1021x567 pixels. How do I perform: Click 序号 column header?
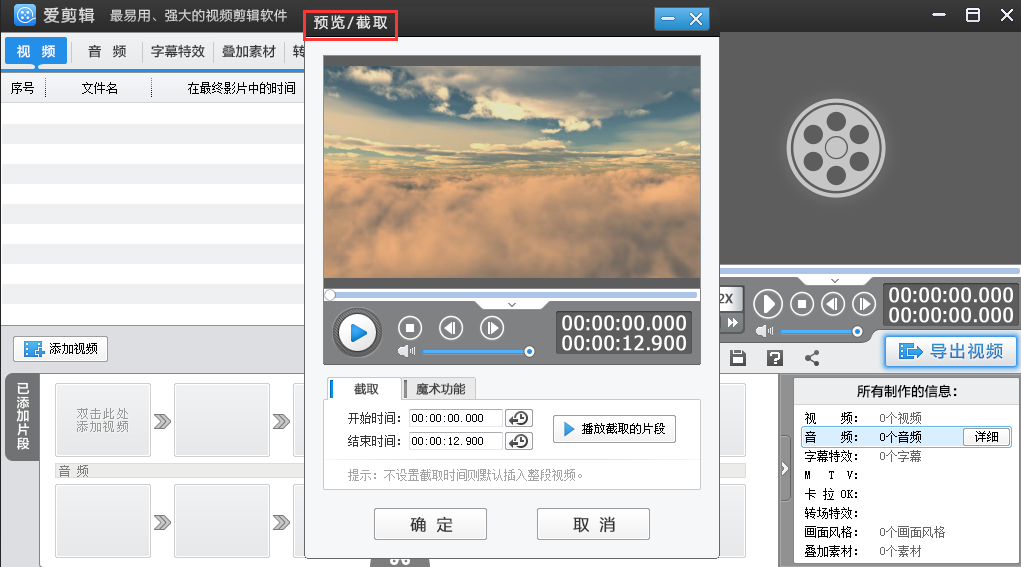click(x=23, y=88)
